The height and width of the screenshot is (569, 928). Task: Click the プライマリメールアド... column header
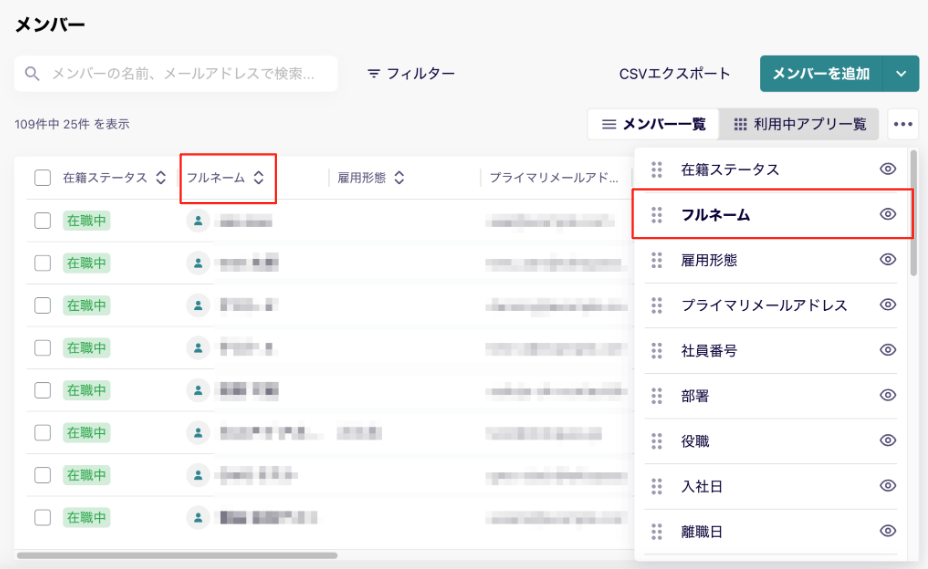(x=554, y=178)
